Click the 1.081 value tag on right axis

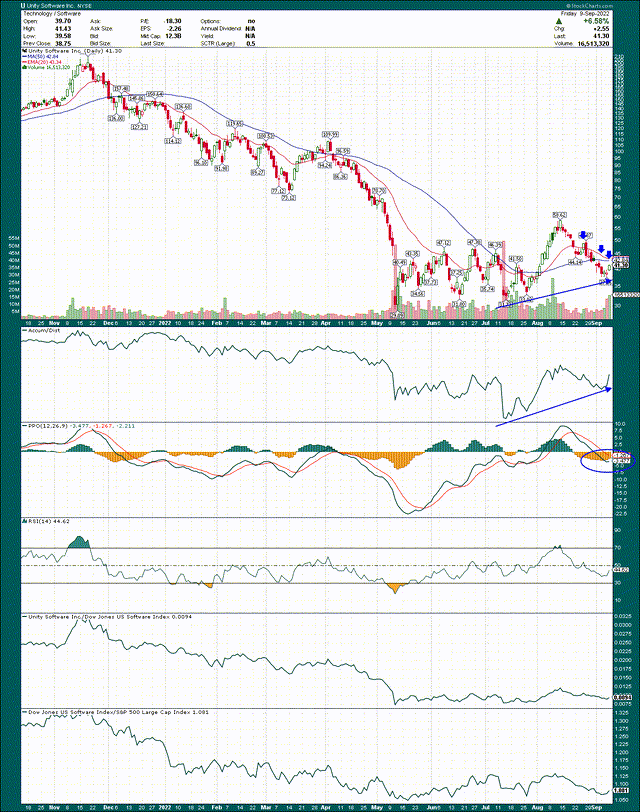click(x=621, y=791)
